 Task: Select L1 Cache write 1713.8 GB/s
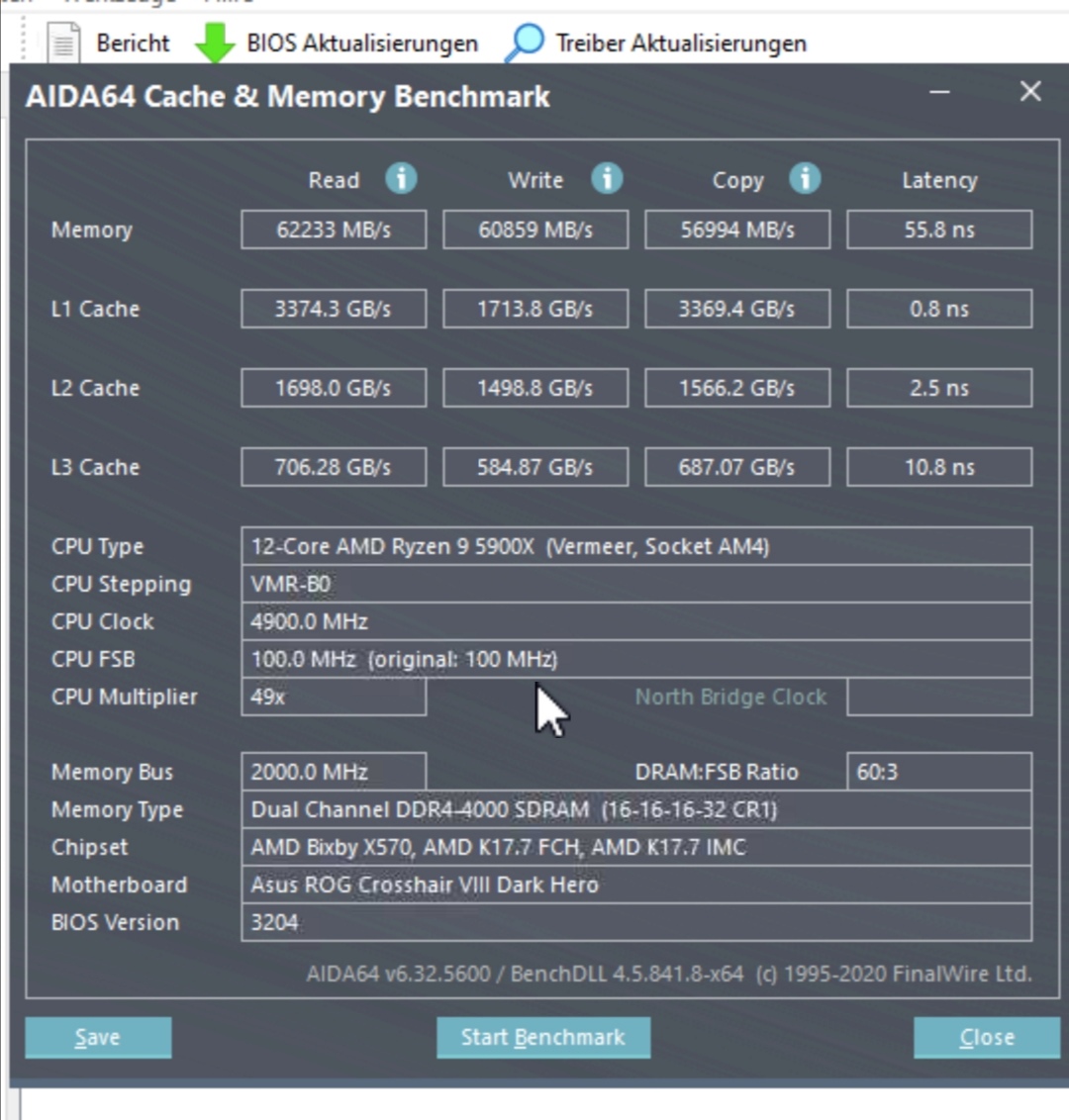[535, 309]
